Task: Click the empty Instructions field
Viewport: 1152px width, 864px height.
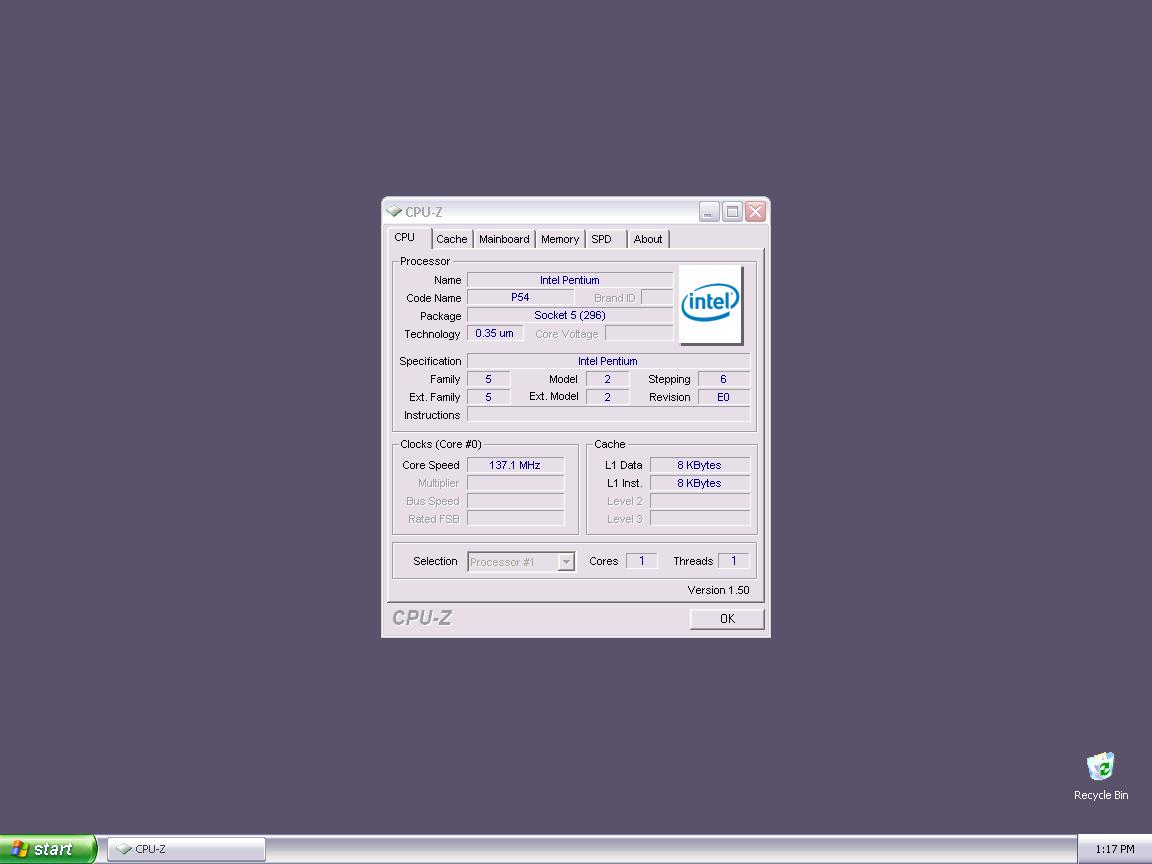Action: [608, 414]
